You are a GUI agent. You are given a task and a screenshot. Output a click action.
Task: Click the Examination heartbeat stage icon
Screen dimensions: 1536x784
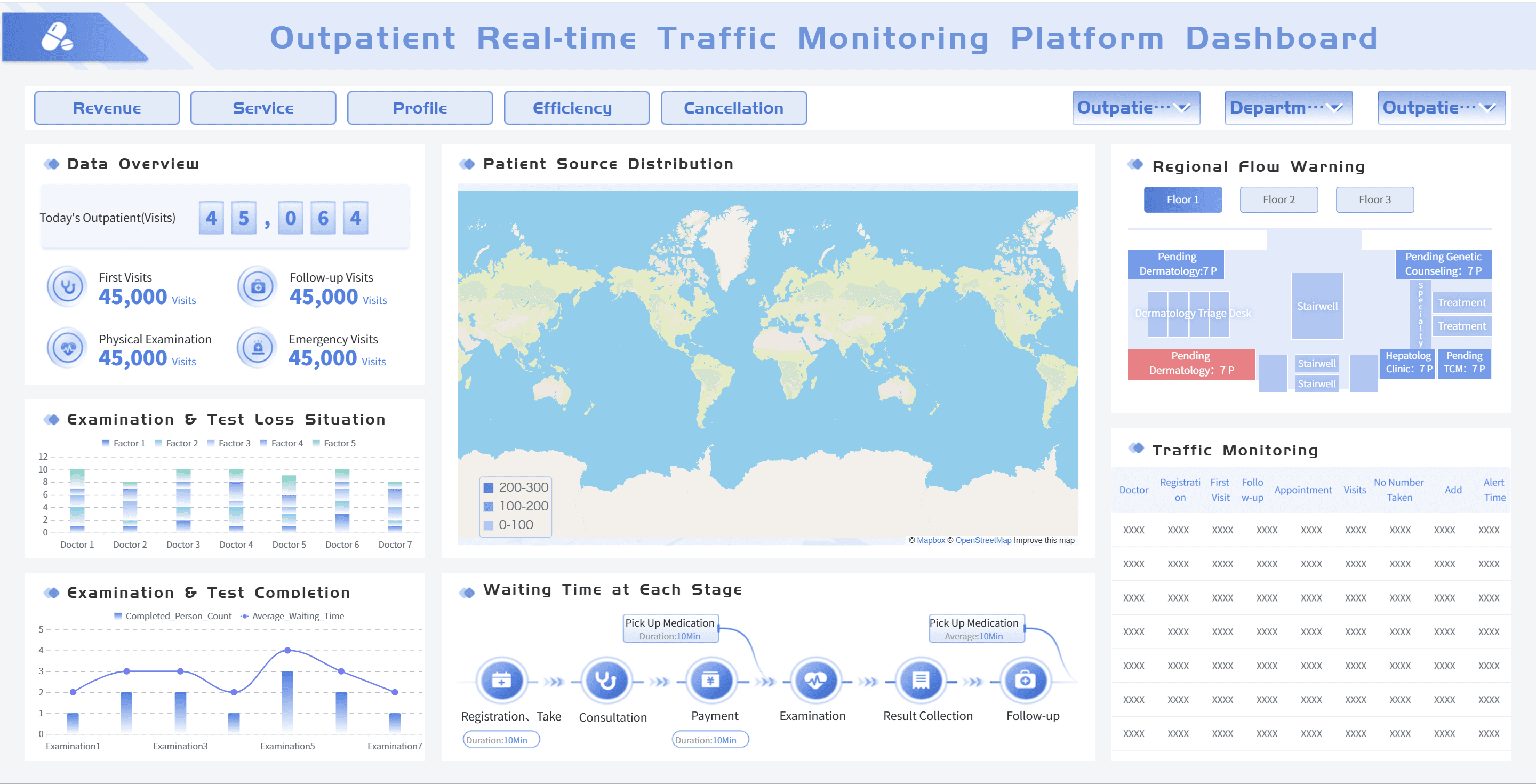click(815, 680)
